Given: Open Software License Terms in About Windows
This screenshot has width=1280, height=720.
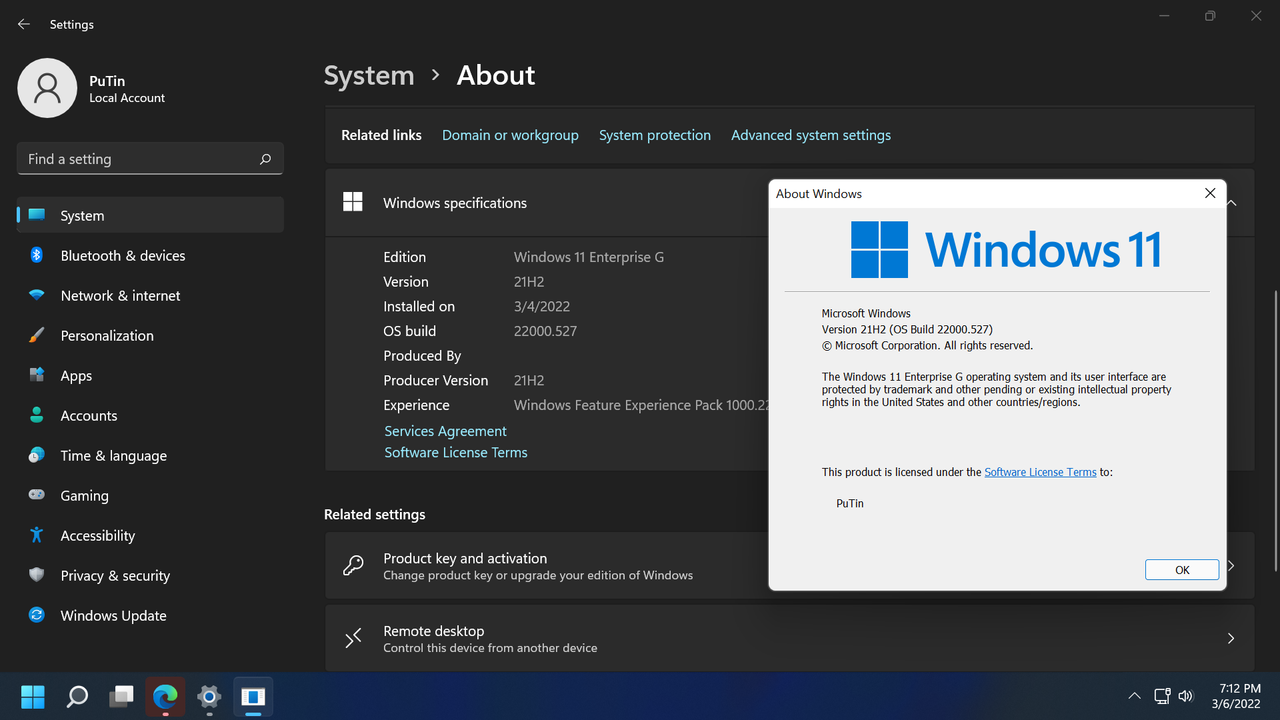Looking at the screenshot, I should coord(1040,472).
